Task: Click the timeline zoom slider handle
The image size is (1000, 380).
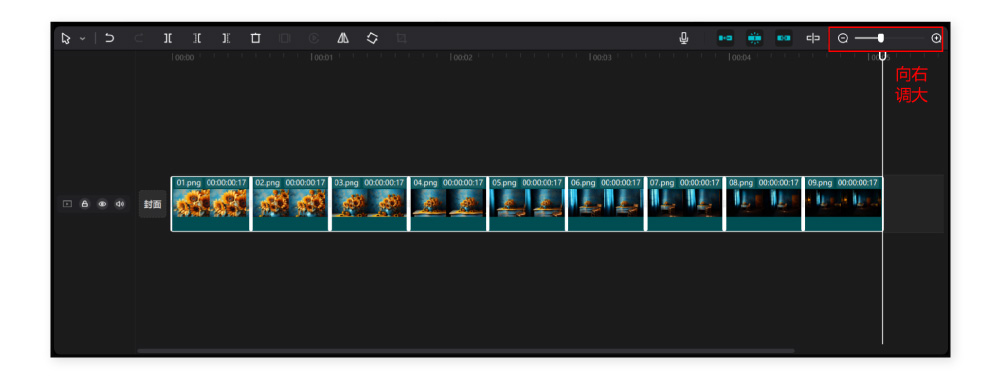Action: (881, 38)
